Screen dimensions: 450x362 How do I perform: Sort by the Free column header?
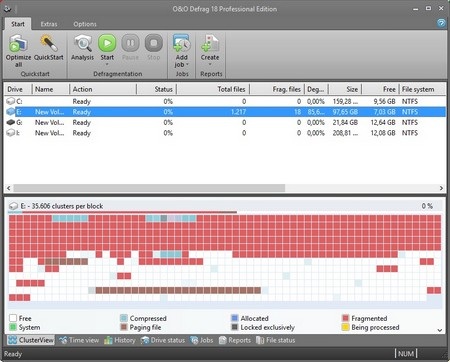tap(381, 89)
